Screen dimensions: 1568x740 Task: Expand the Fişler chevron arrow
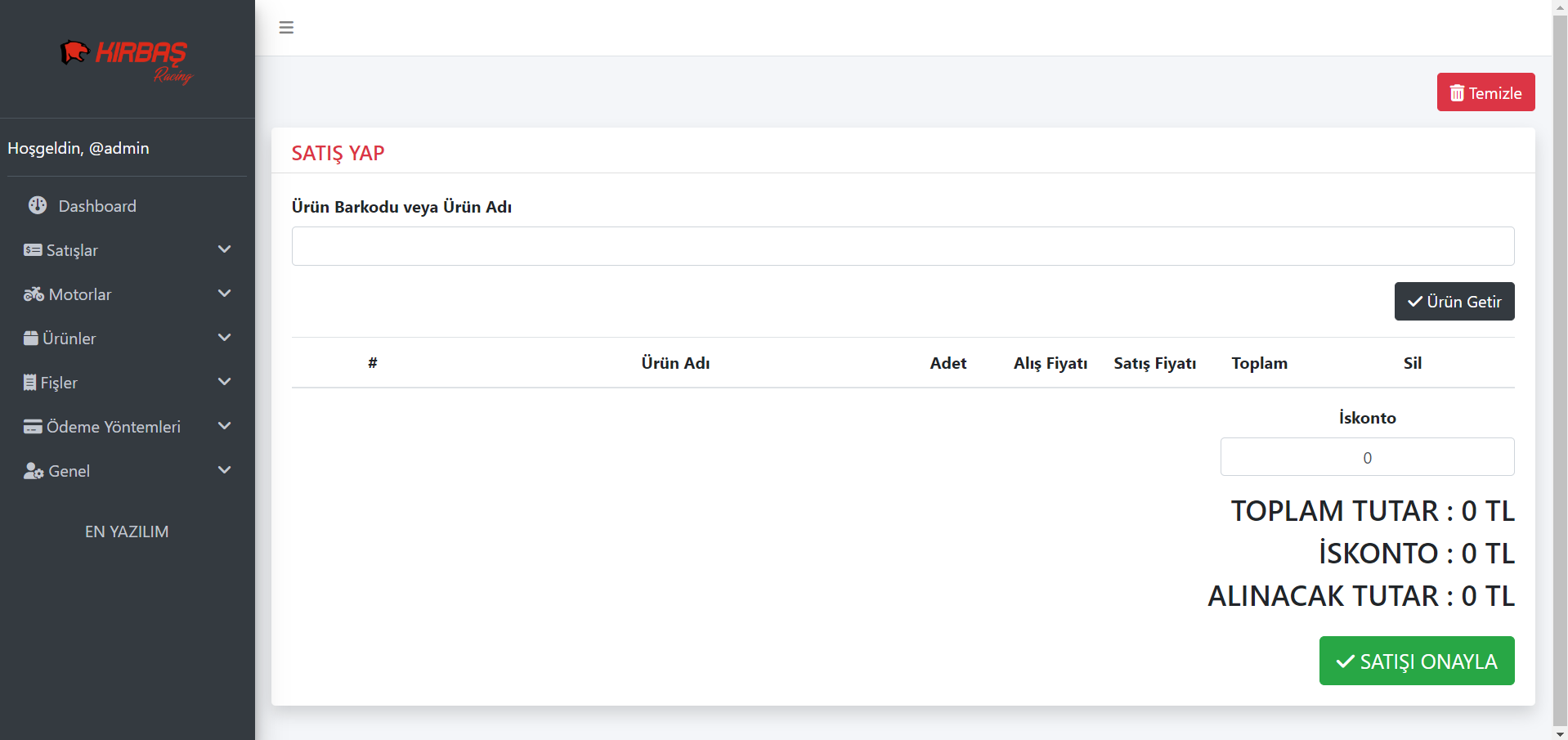pyautogui.click(x=225, y=382)
